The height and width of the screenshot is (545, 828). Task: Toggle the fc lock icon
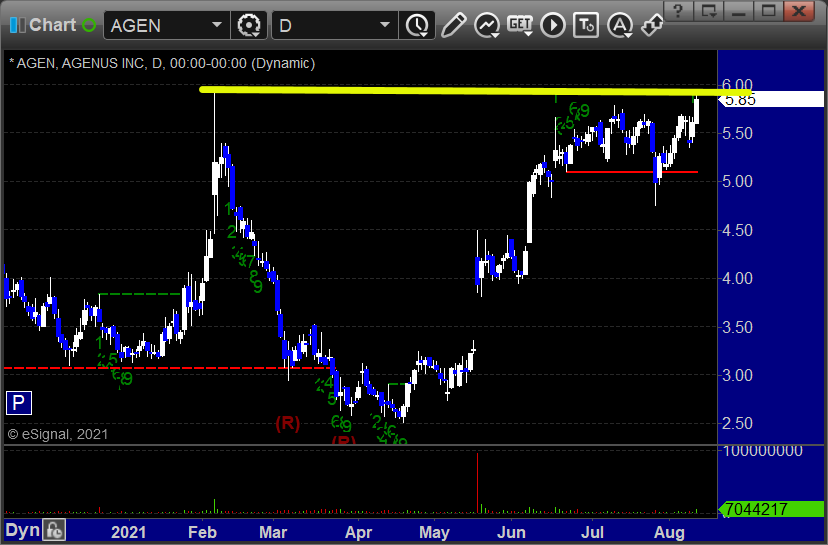(54, 530)
